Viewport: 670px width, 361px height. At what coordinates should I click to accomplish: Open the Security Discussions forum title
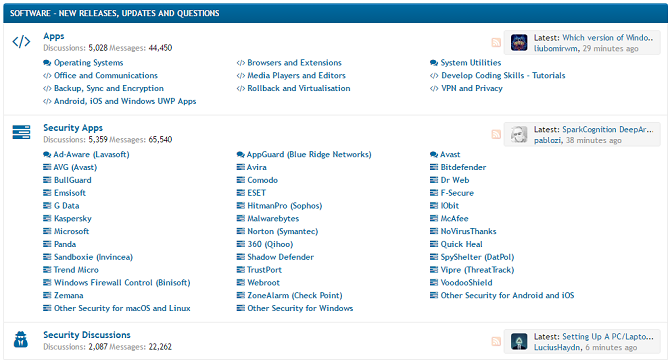coord(87,335)
